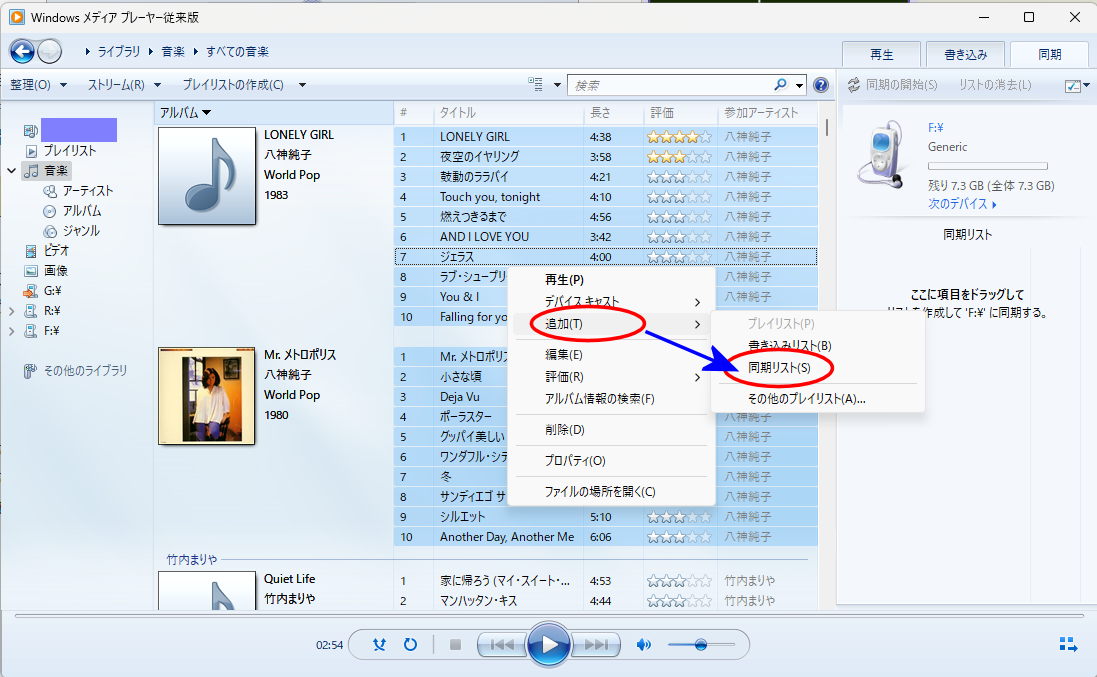This screenshot has width=1097, height=677.
Task: Click the view options icon
Action: pyautogui.click(x=535, y=85)
